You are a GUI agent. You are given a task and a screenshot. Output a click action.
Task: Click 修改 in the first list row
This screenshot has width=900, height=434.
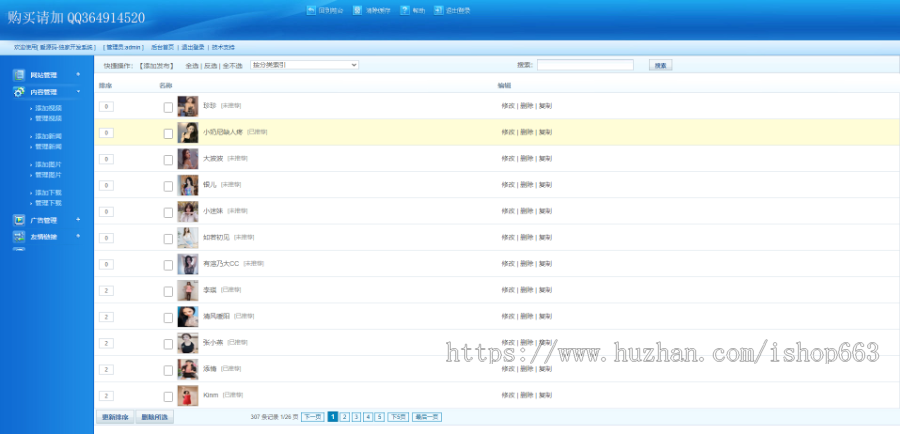(x=508, y=106)
